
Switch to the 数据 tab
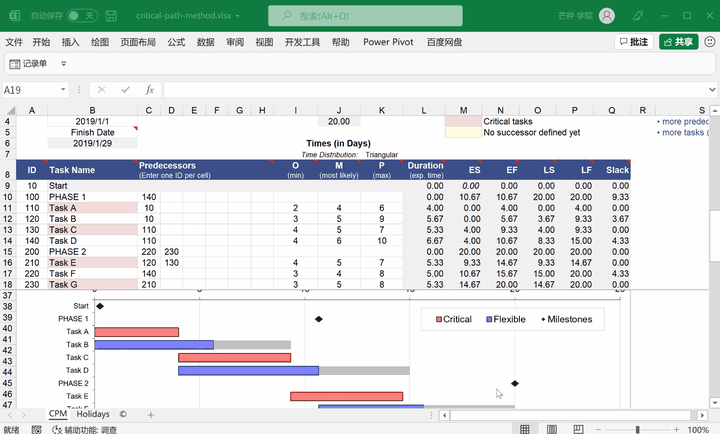205,42
